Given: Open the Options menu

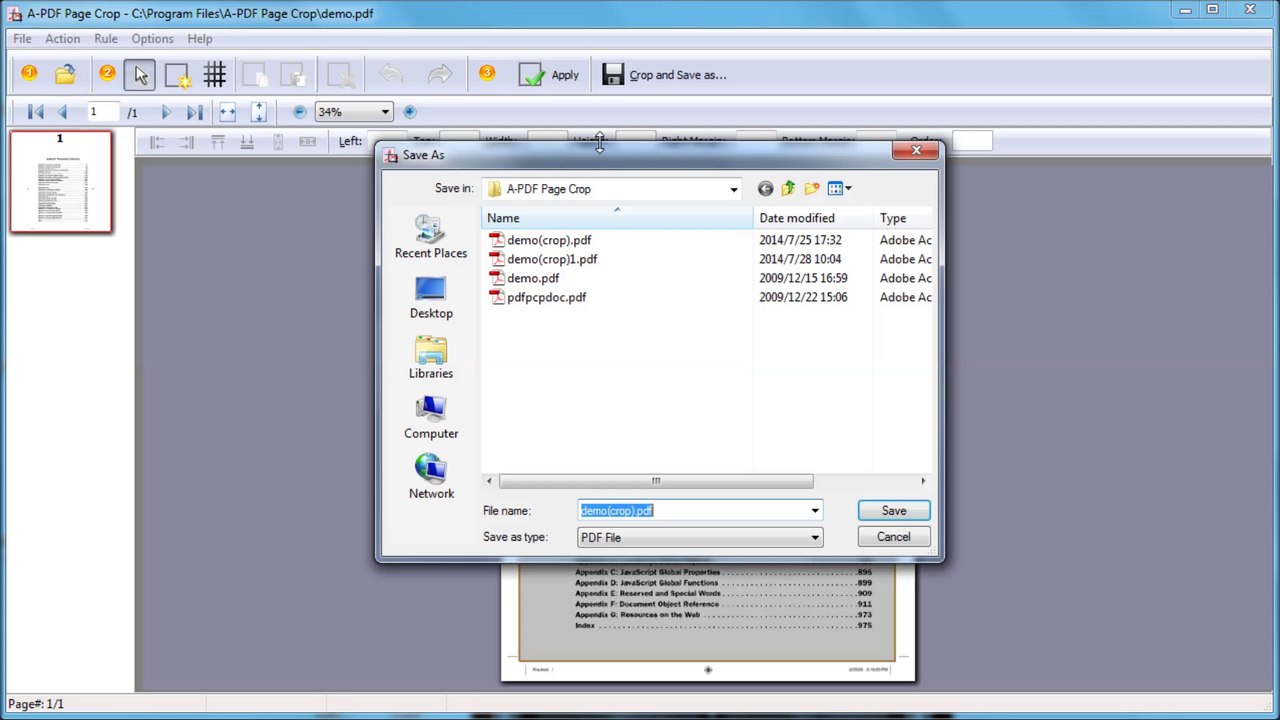Looking at the screenshot, I should (x=152, y=39).
